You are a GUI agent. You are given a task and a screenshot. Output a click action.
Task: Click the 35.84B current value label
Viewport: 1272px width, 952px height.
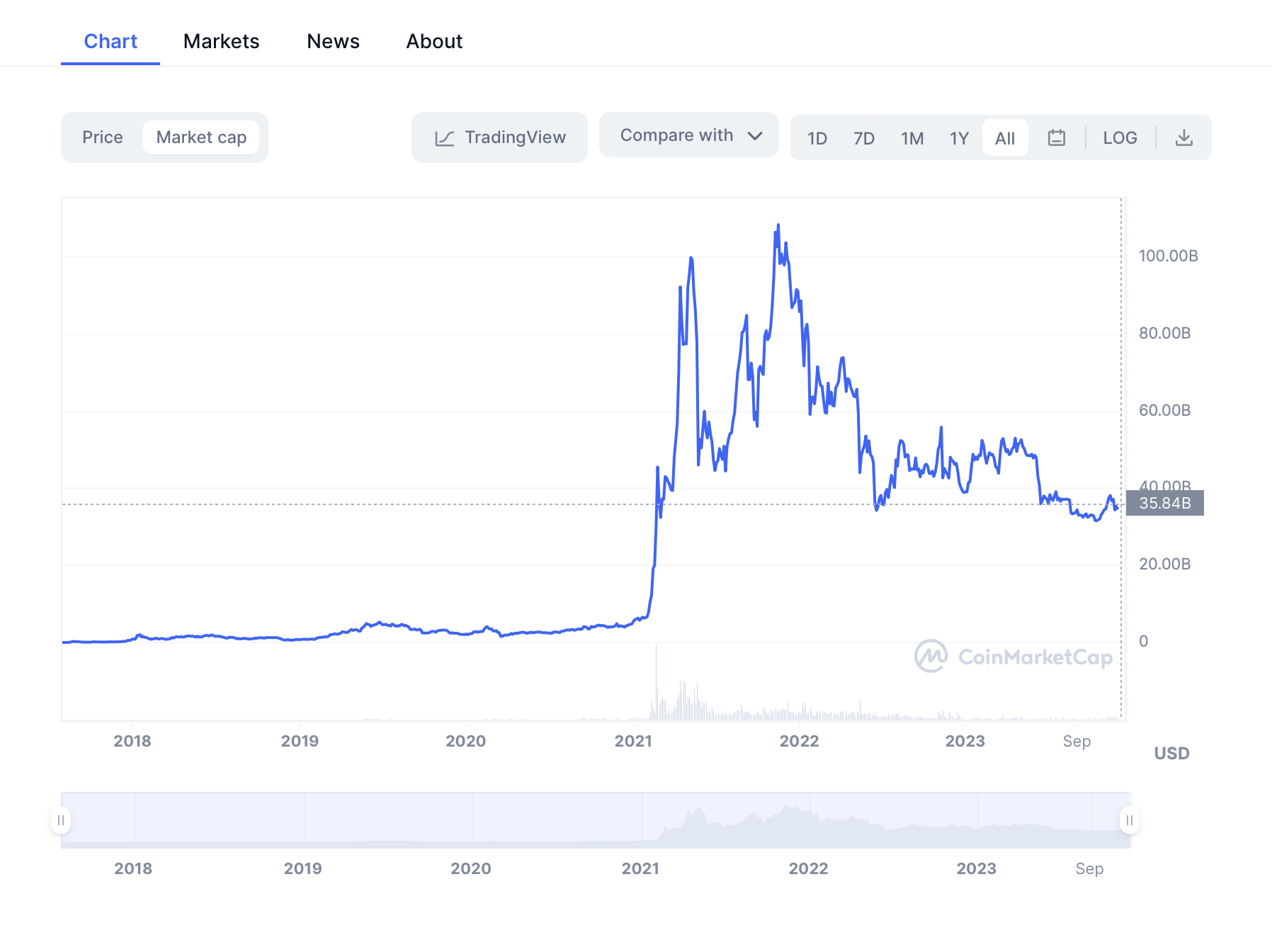pos(1165,504)
